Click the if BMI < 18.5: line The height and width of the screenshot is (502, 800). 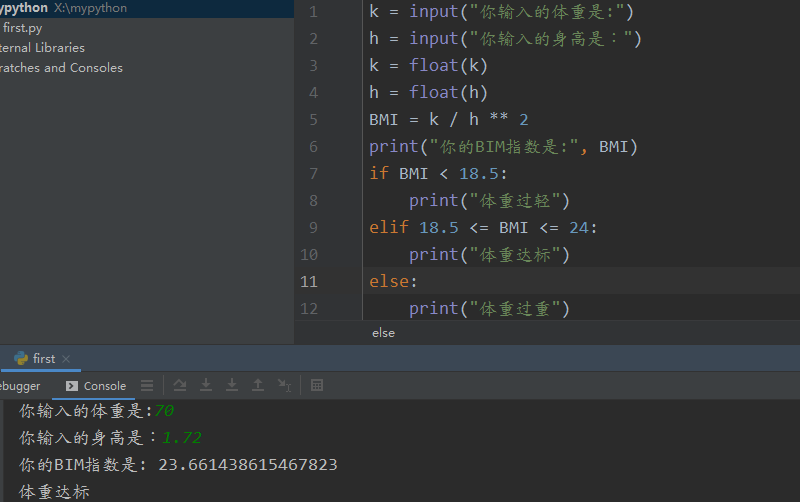tap(438, 174)
